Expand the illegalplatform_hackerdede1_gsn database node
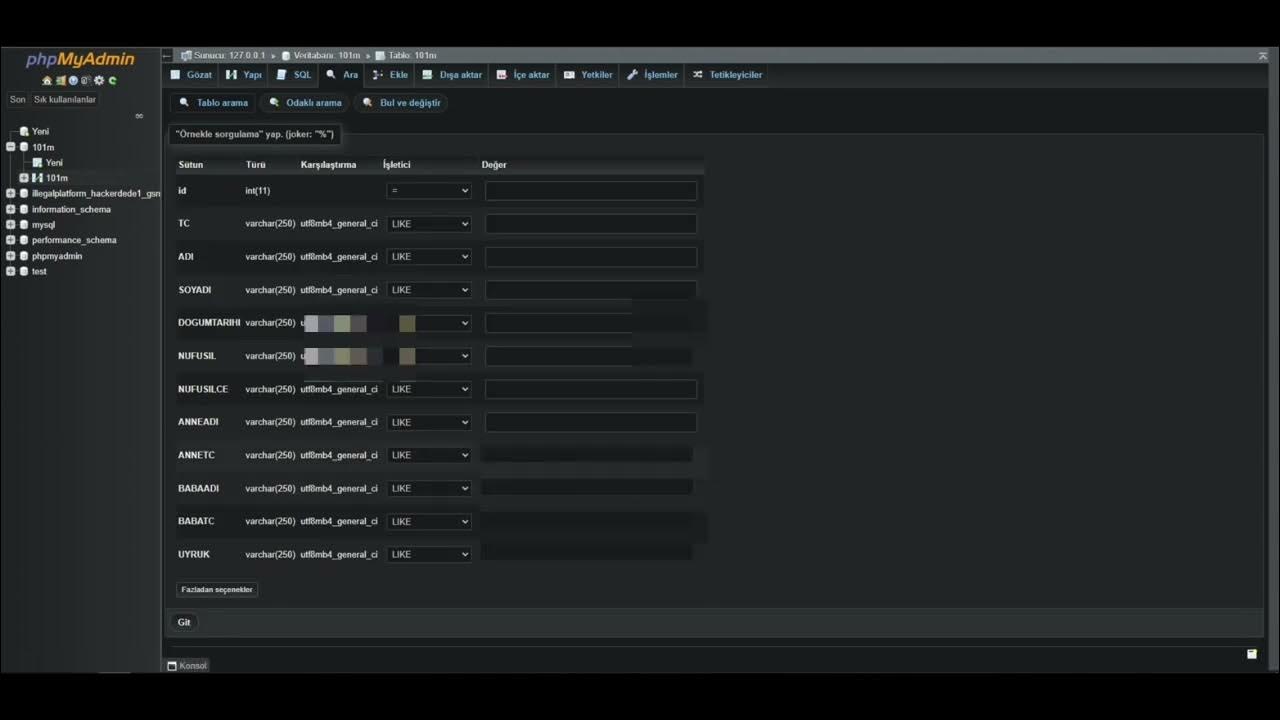The width and height of the screenshot is (1280, 720). point(11,193)
